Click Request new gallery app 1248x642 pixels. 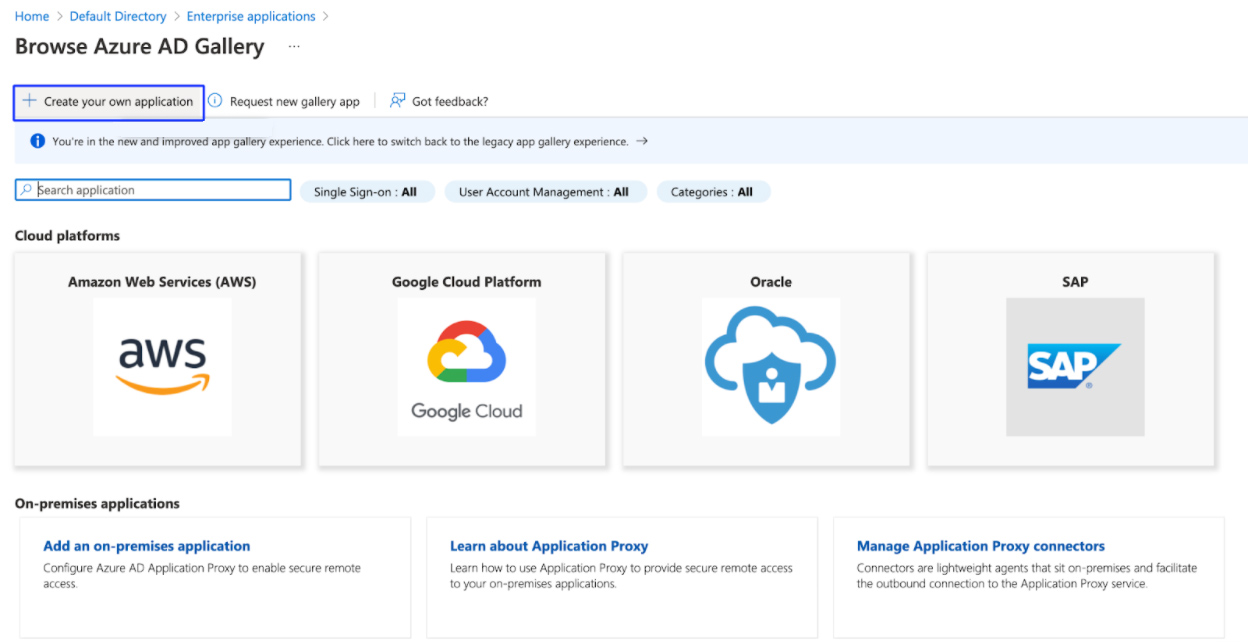click(x=294, y=101)
